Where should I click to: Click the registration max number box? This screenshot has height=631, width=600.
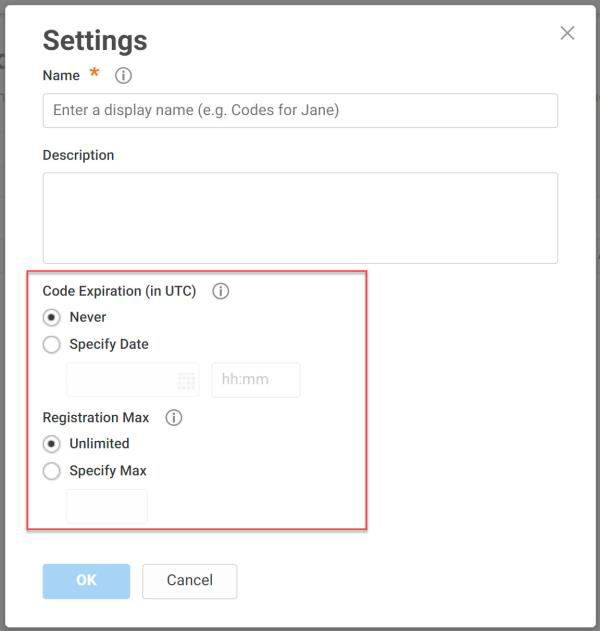(x=107, y=506)
